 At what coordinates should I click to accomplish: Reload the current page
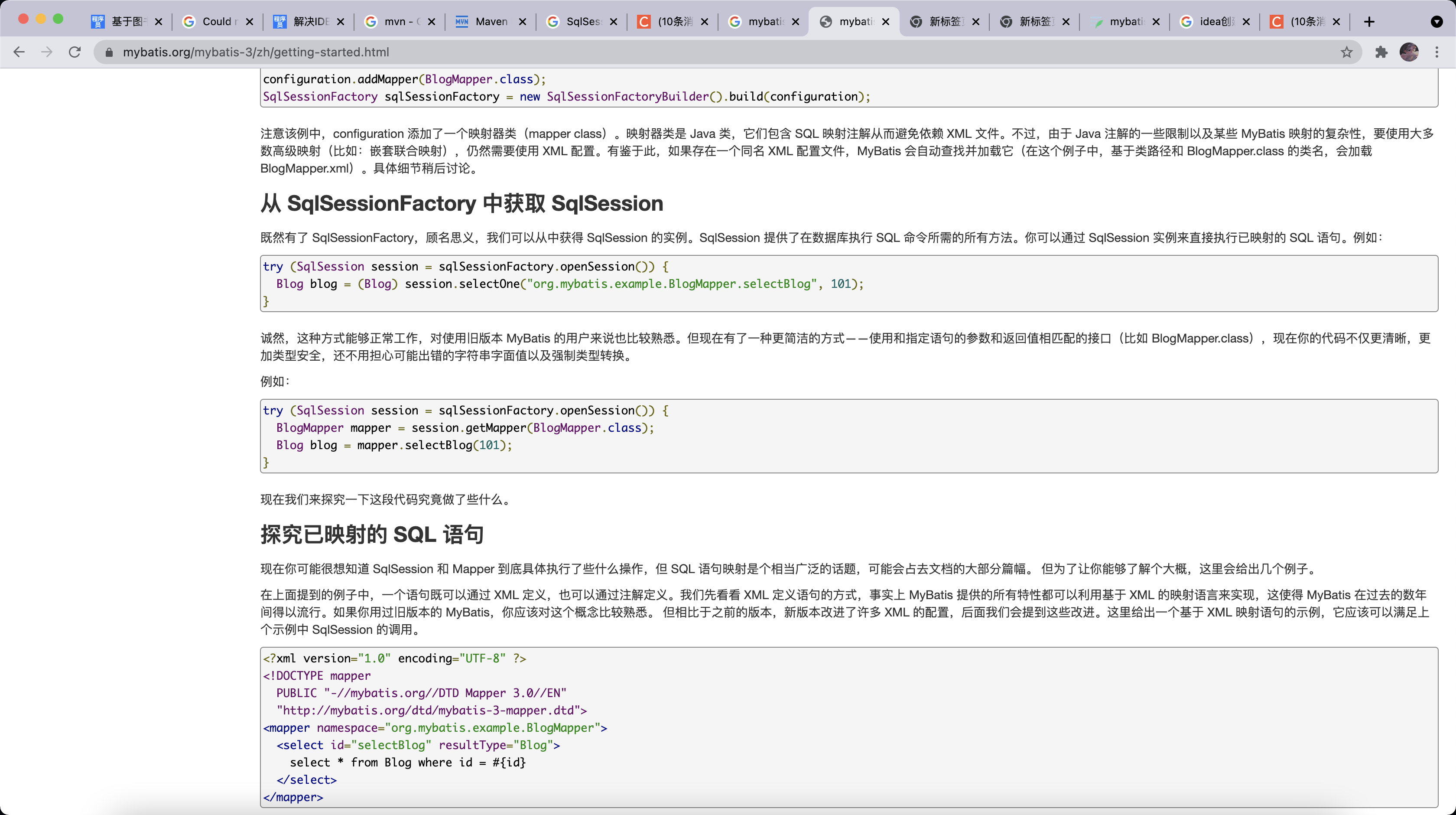pyautogui.click(x=75, y=52)
